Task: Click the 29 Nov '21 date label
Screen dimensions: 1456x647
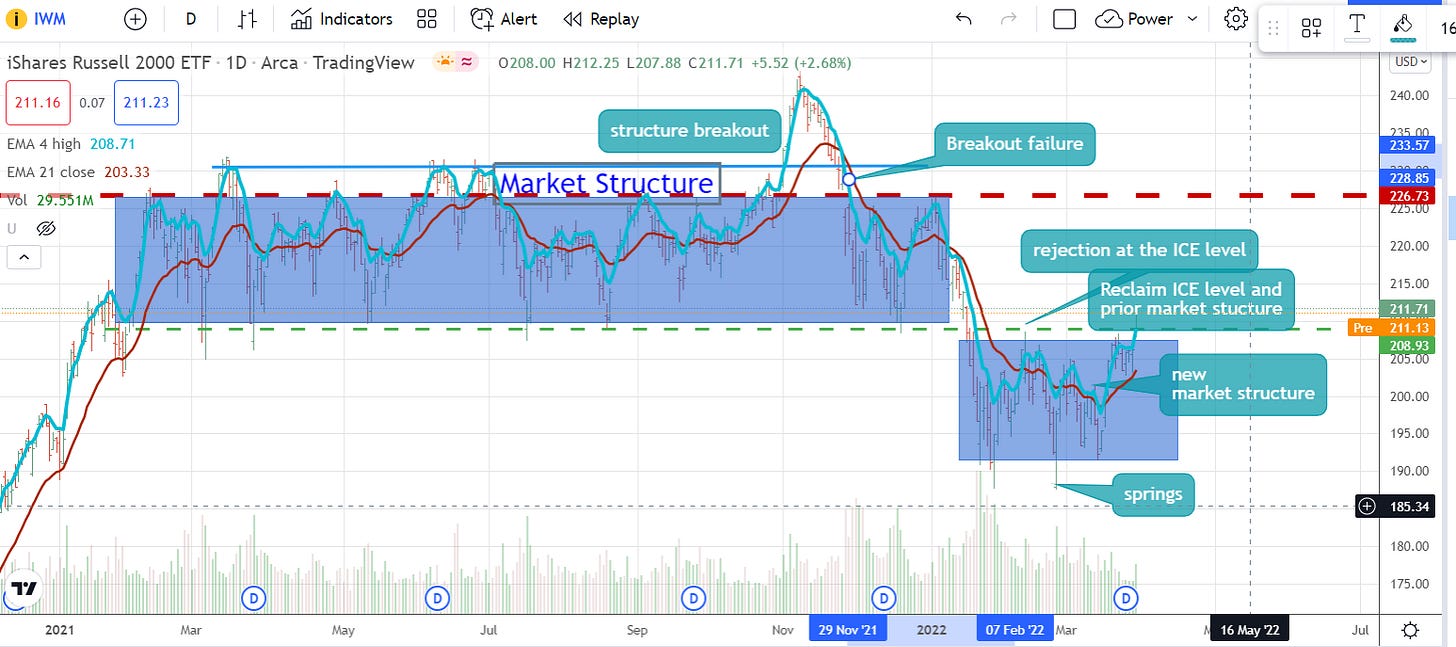Action: [x=848, y=630]
